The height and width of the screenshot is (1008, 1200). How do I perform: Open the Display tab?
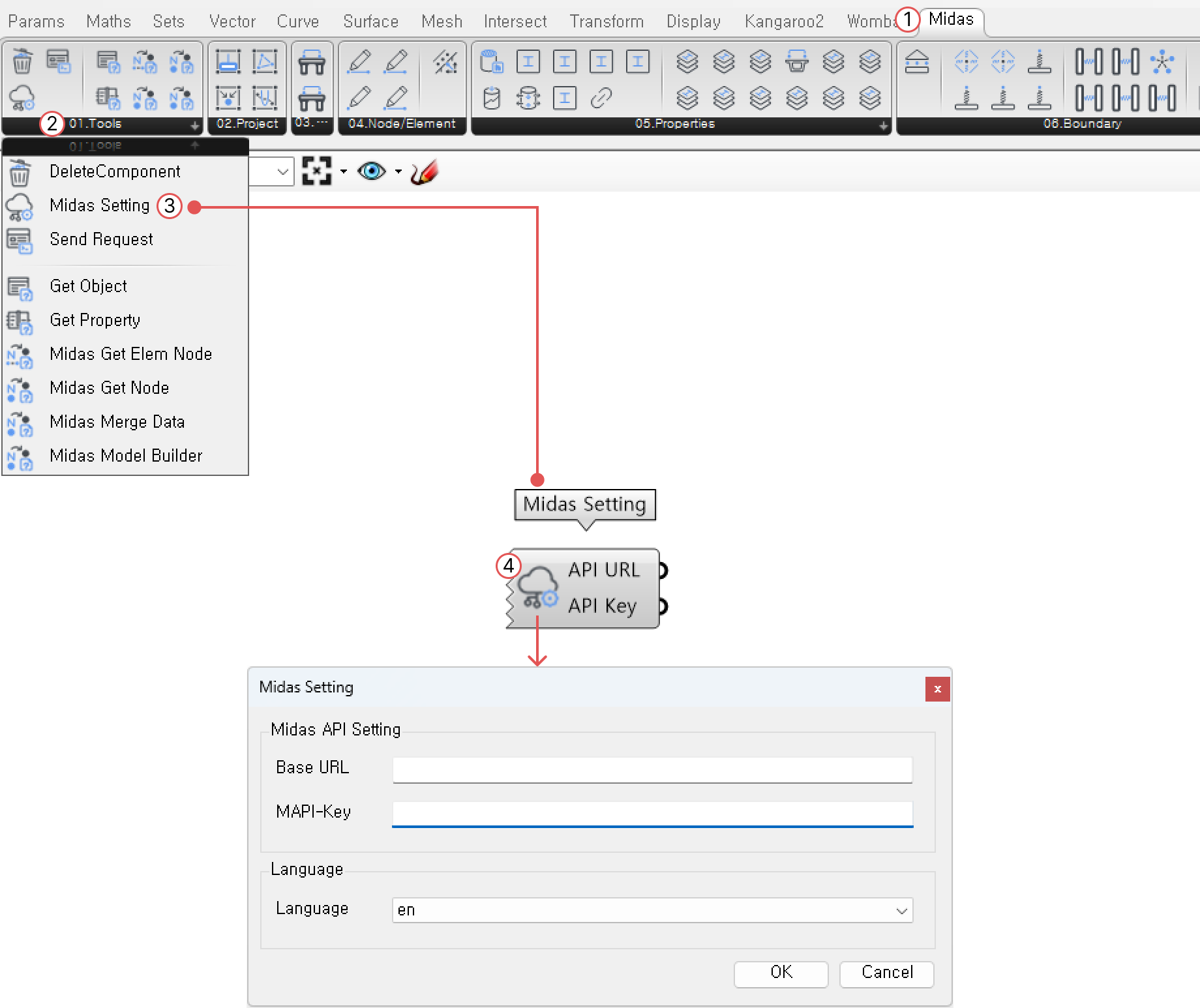click(693, 22)
